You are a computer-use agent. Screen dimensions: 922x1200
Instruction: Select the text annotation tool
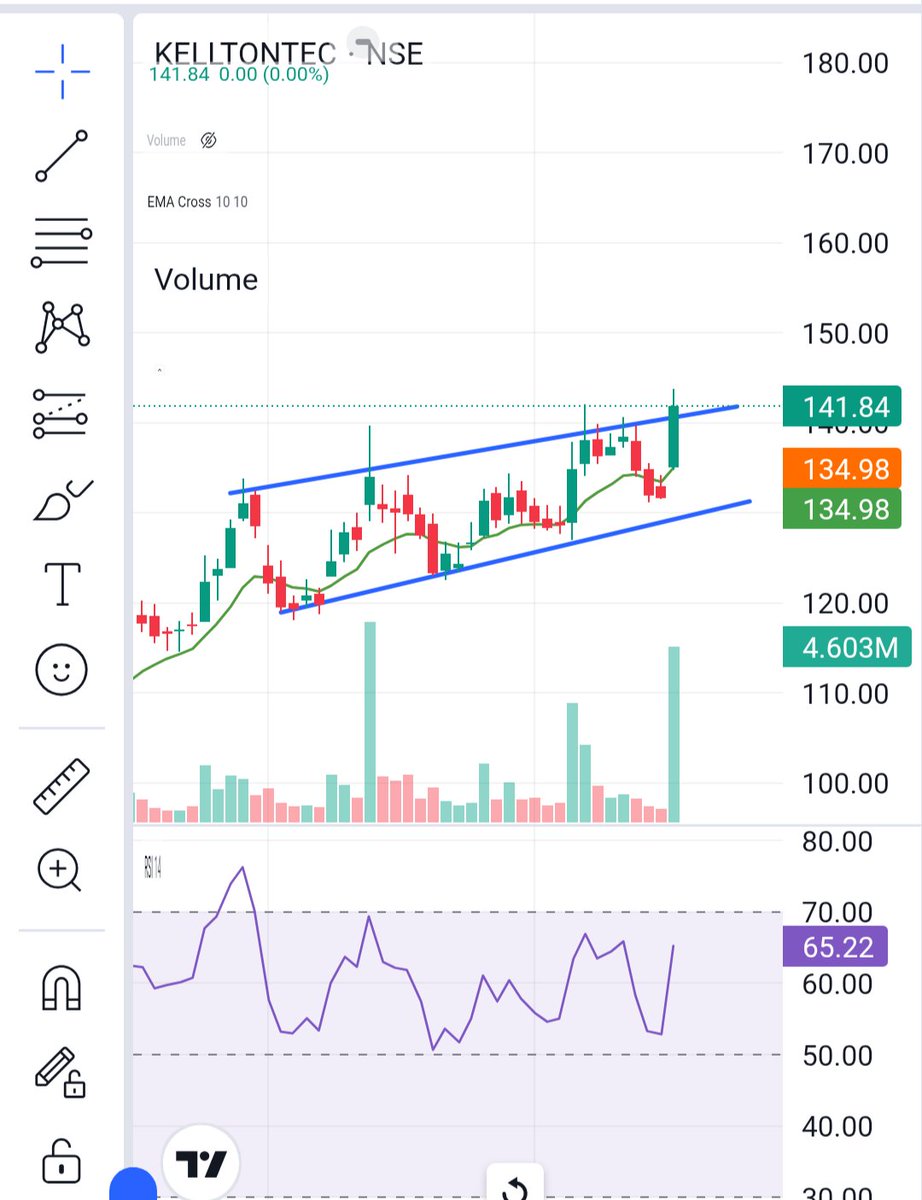pyautogui.click(x=63, y=583)
